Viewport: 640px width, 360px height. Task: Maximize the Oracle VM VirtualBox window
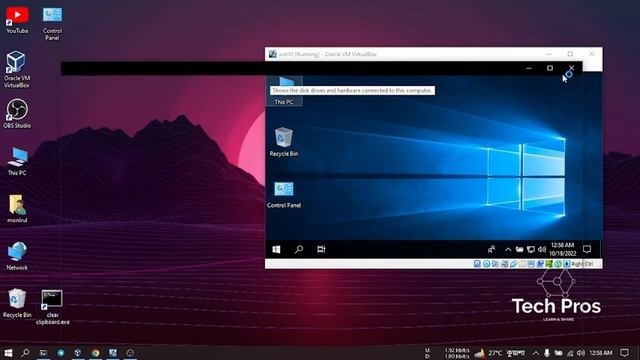pos(570,54)
